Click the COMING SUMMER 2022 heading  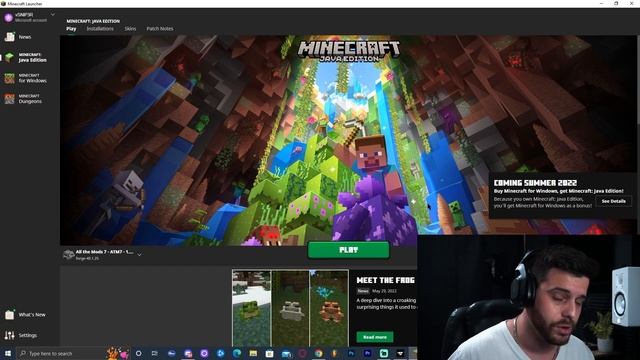pyautogui.click(x=535, y=183)
